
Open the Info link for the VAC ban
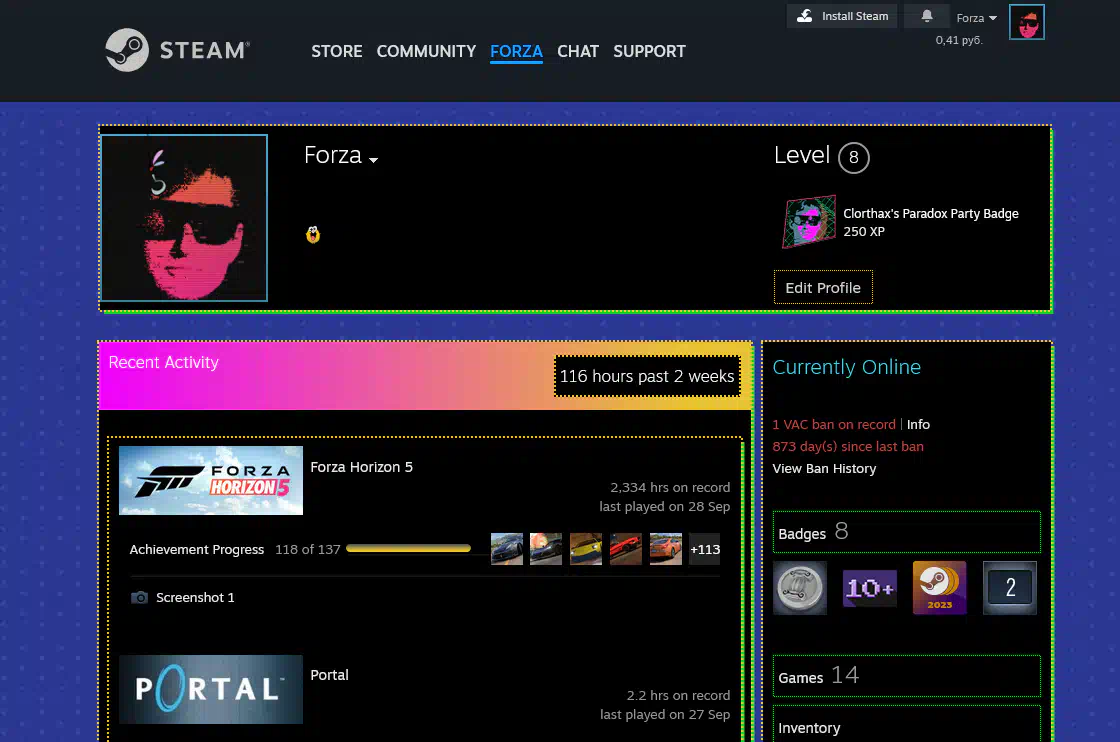[918, 424]
